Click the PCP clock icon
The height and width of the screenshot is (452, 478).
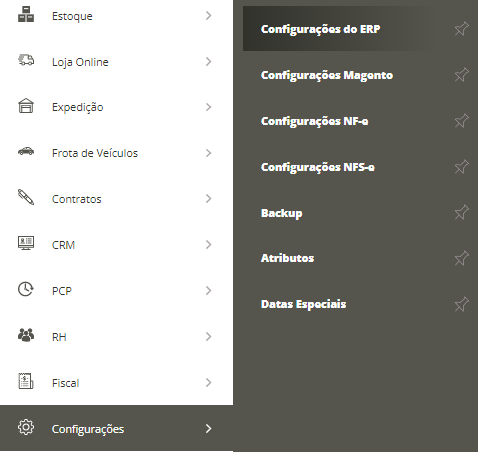(26, 289)
